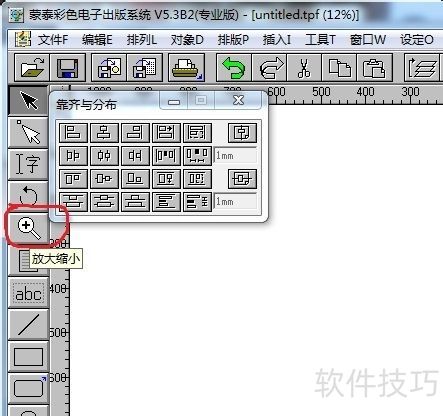Click the clipboard paste icon
The image size is (443, 416).
374,67
